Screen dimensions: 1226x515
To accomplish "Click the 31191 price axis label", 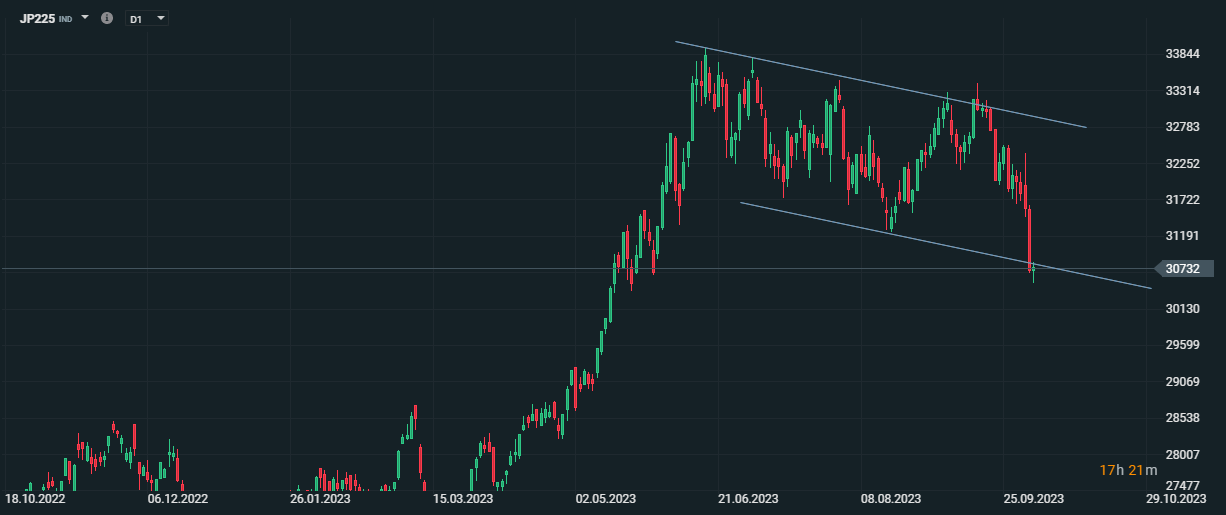I will point(1183,236).
